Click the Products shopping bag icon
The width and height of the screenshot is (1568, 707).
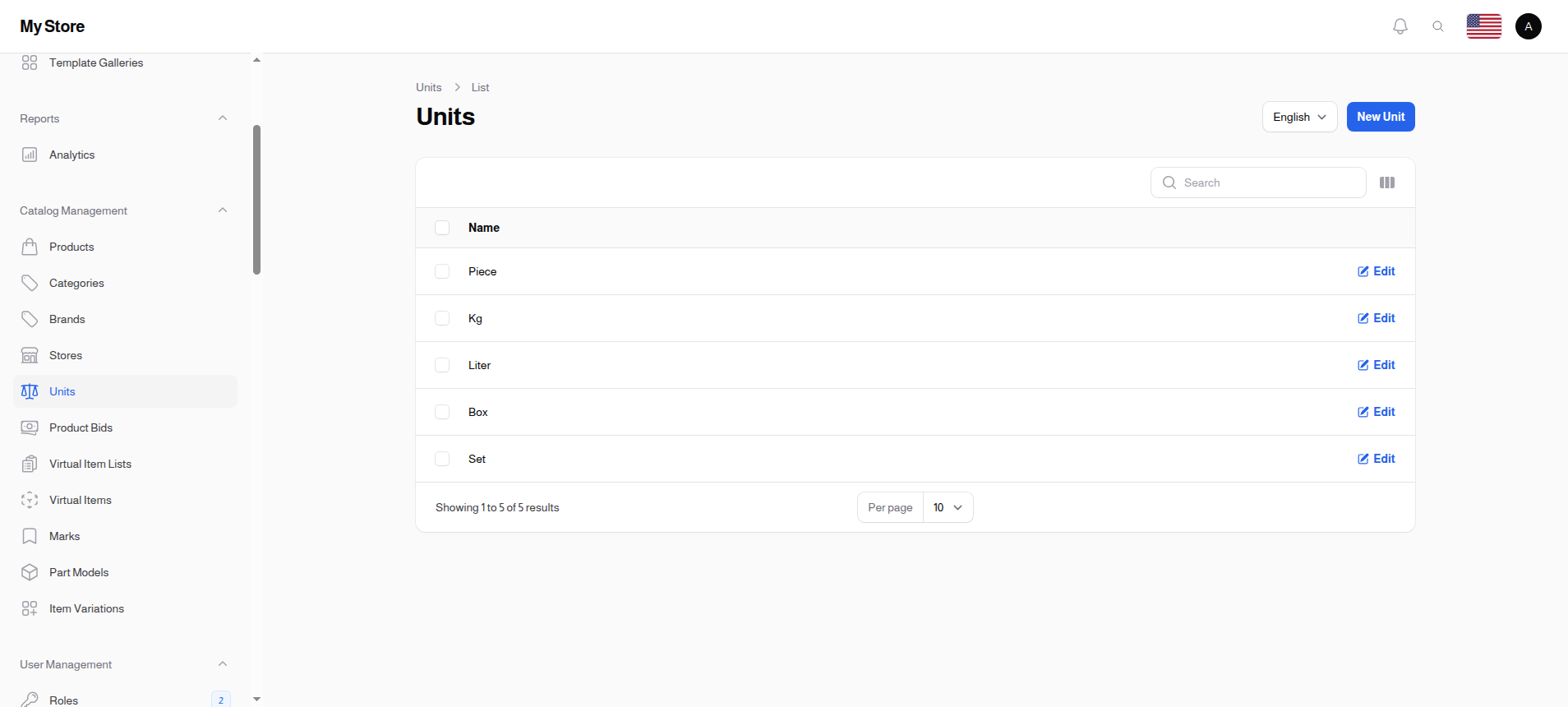(x=30, y=247)
